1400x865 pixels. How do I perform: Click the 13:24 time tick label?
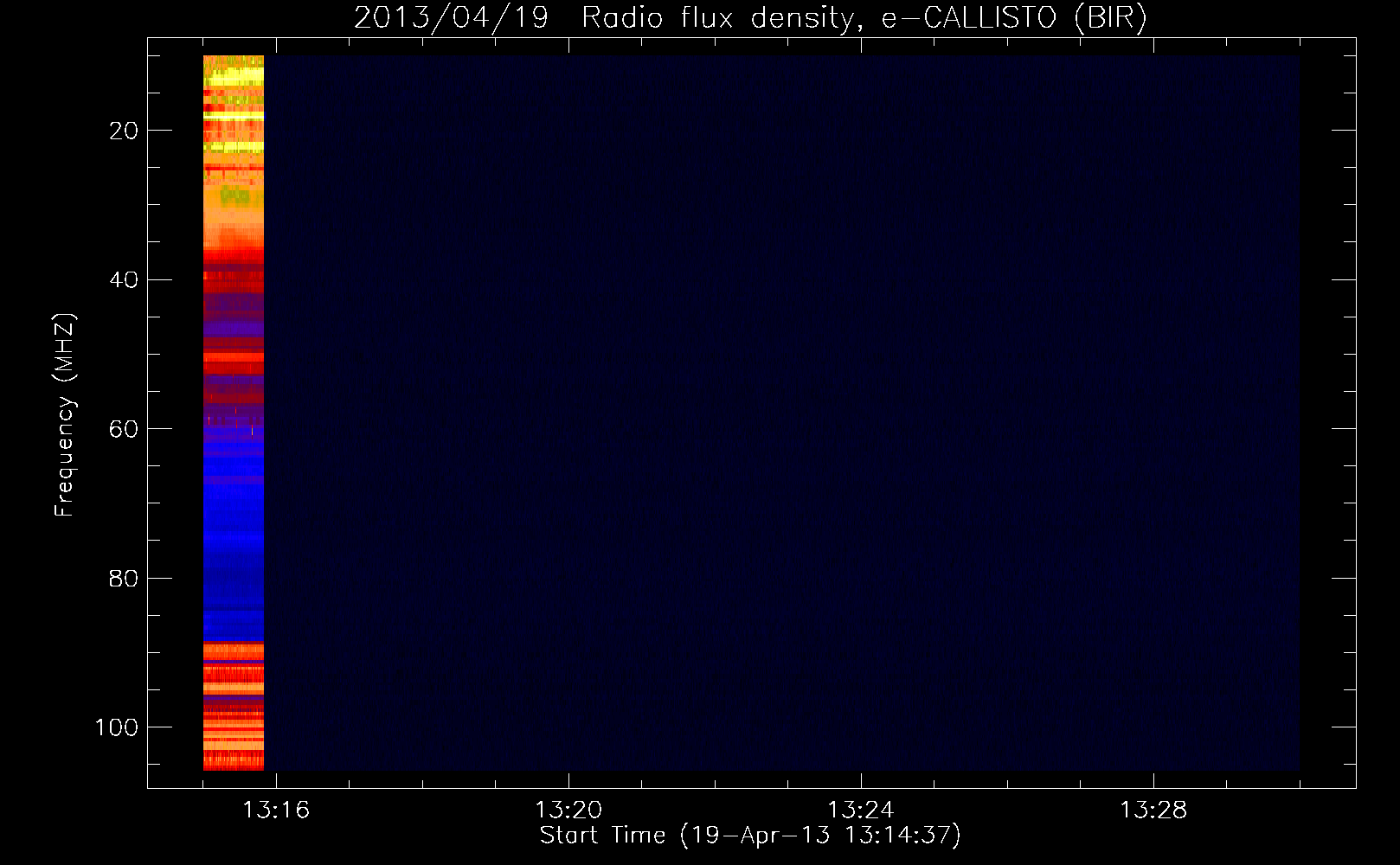point(861,810)
